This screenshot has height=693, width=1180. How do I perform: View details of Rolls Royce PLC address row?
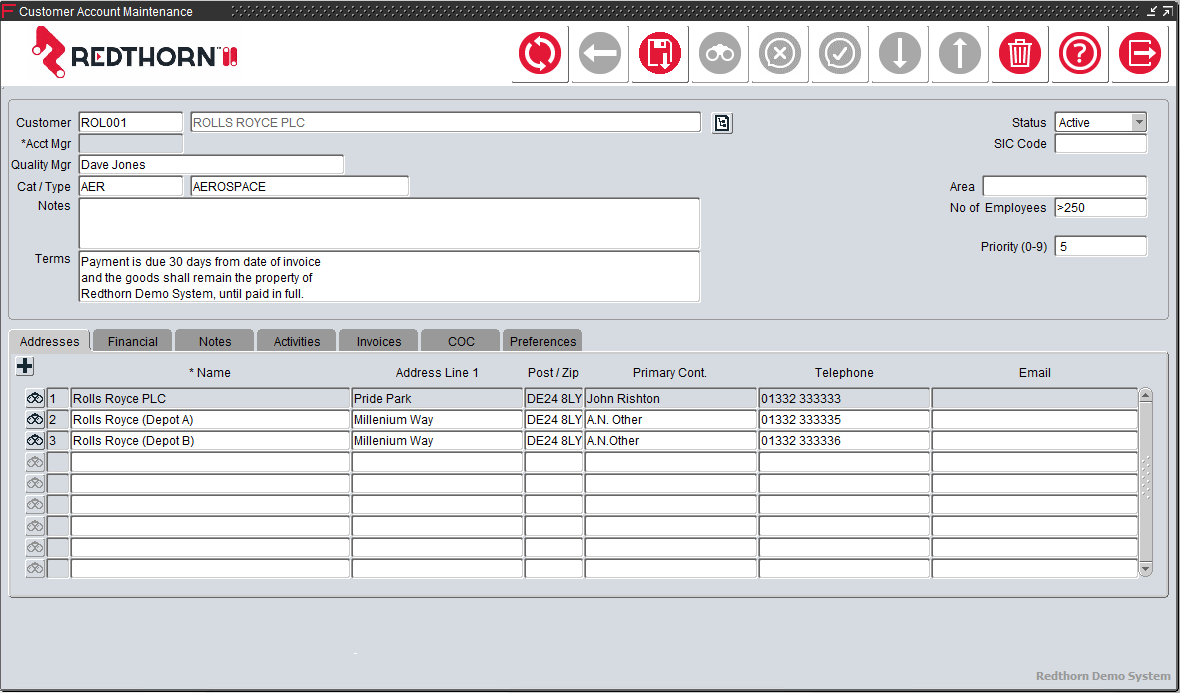(x=34, y=398)
